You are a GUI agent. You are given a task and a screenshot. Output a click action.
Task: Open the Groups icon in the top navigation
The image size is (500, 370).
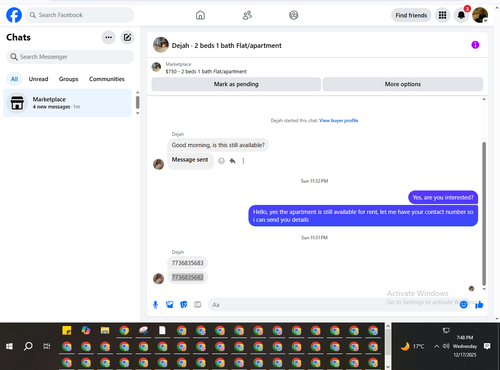pos(294,15)
